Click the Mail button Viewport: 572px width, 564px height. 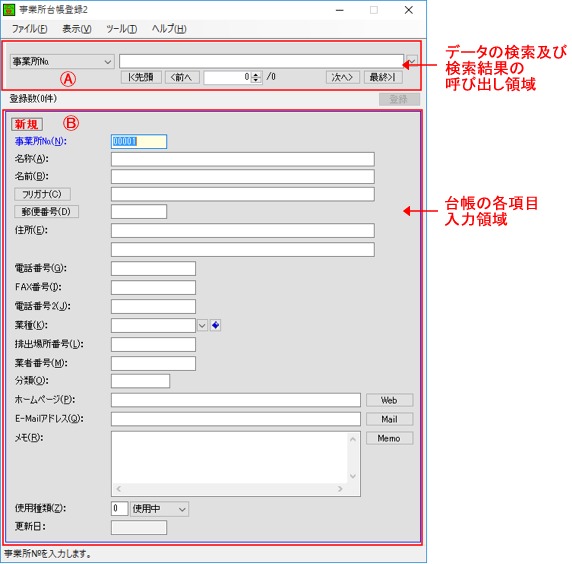coord(389,419)
